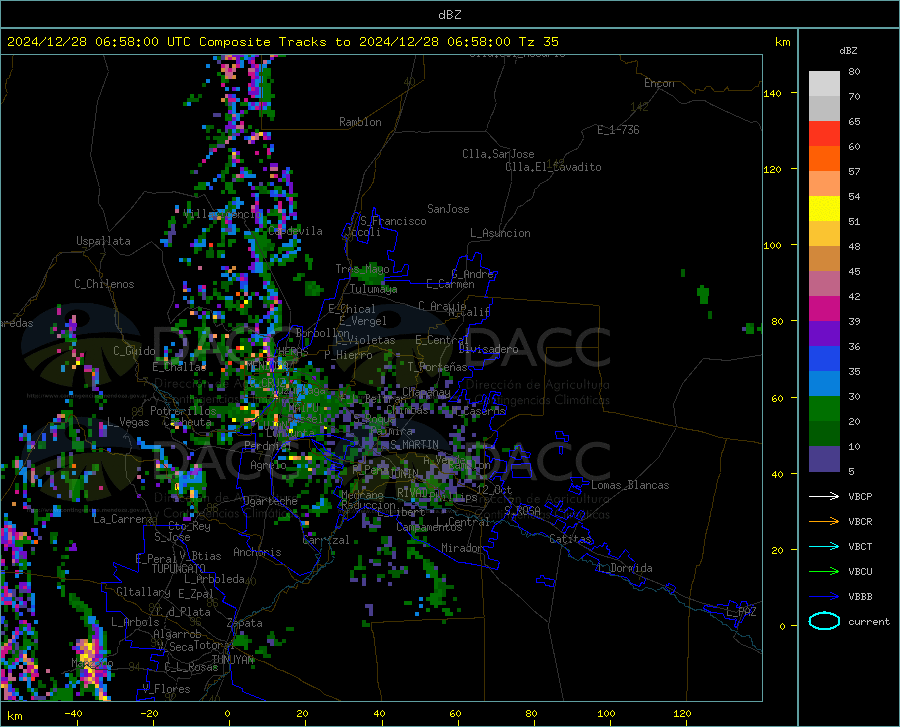Image resolution: width=900 pixels, height=727 pixels.
Task: Click the Mirador label
Action: [462, 548]
